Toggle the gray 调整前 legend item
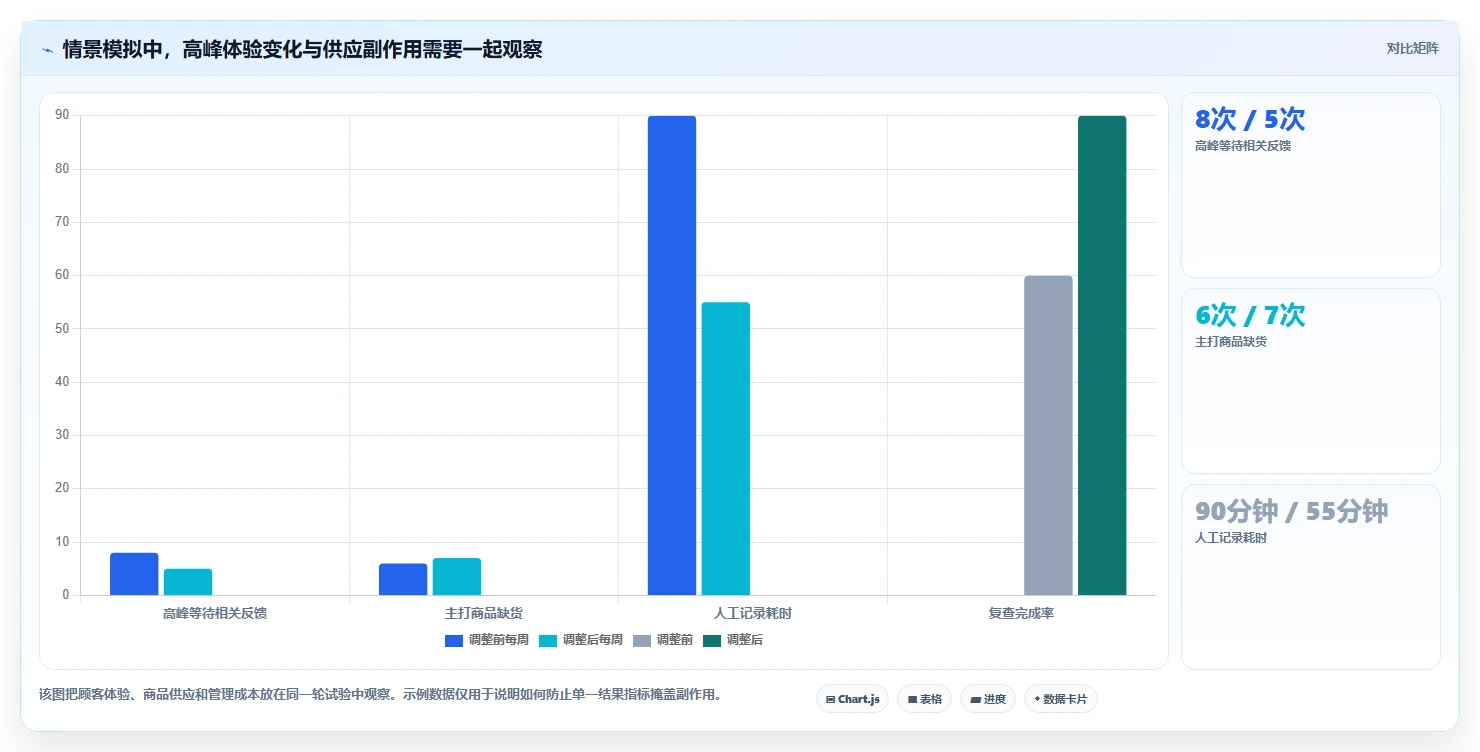The width and height of the screenshot is (1480, 752). pyautogui.click(x=663, y=640)
